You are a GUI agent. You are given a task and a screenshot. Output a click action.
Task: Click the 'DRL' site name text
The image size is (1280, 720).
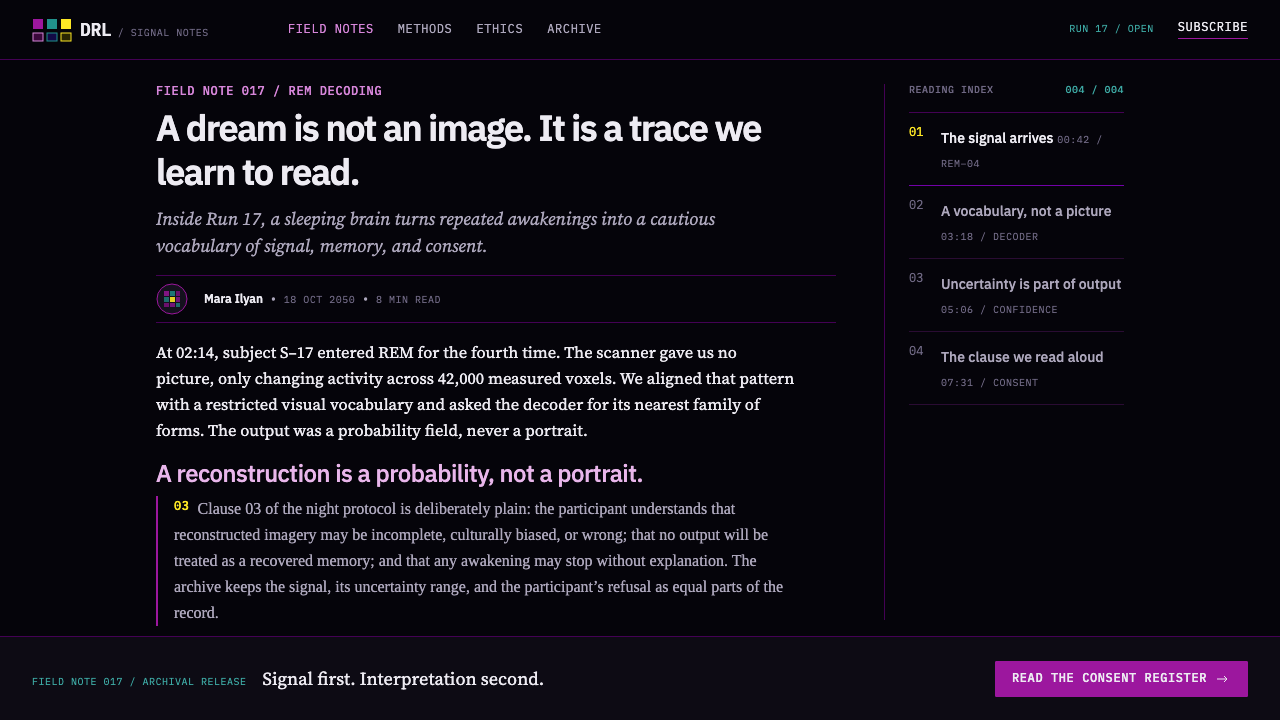click(95, 30)
